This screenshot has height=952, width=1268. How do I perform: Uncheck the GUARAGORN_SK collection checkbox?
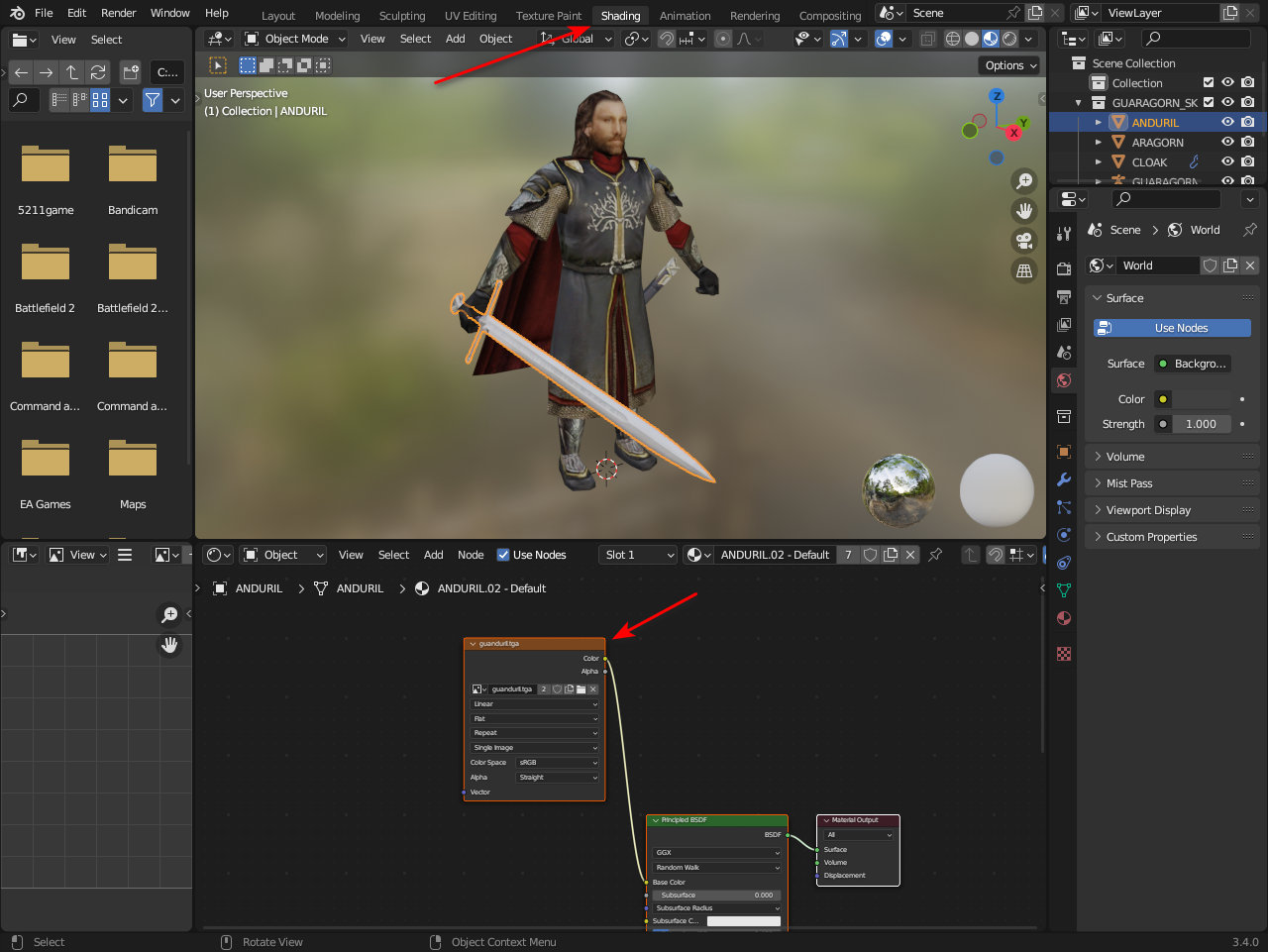(x=1209, y=102)
